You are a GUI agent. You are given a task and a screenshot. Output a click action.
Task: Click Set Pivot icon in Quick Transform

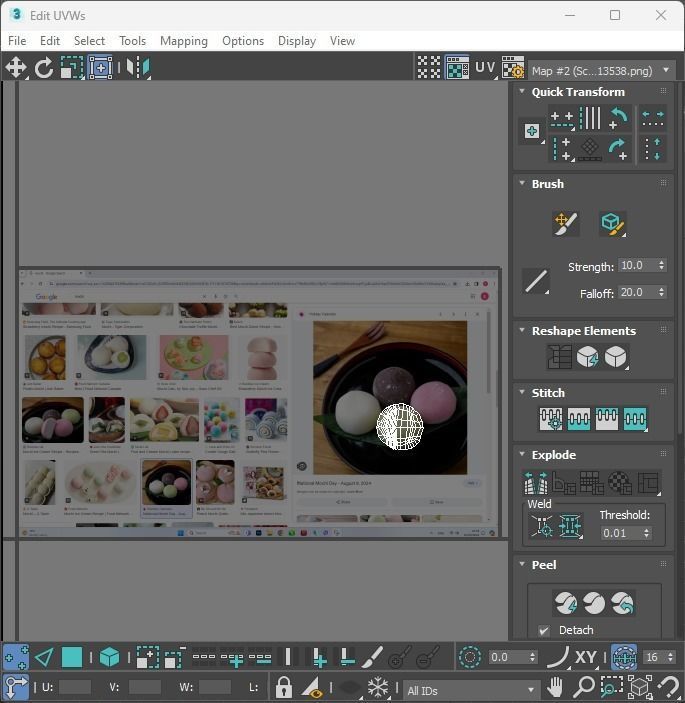click(532, 131)
